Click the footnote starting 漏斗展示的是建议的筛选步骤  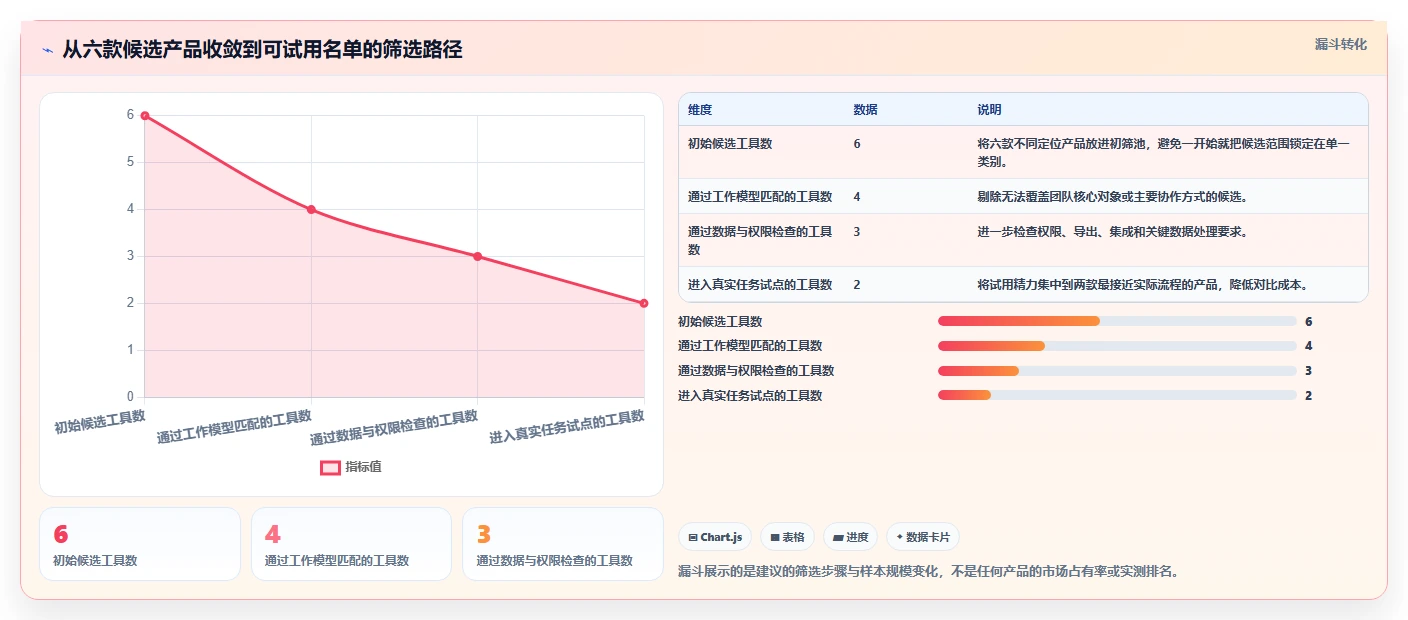[929, 572]
